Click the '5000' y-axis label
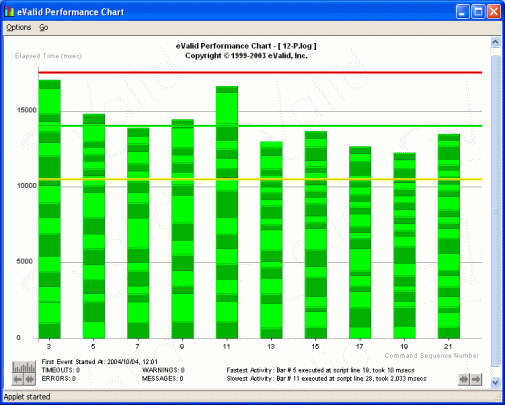The width and height of the screenshot is (505, 405). [x=25, y=261]
